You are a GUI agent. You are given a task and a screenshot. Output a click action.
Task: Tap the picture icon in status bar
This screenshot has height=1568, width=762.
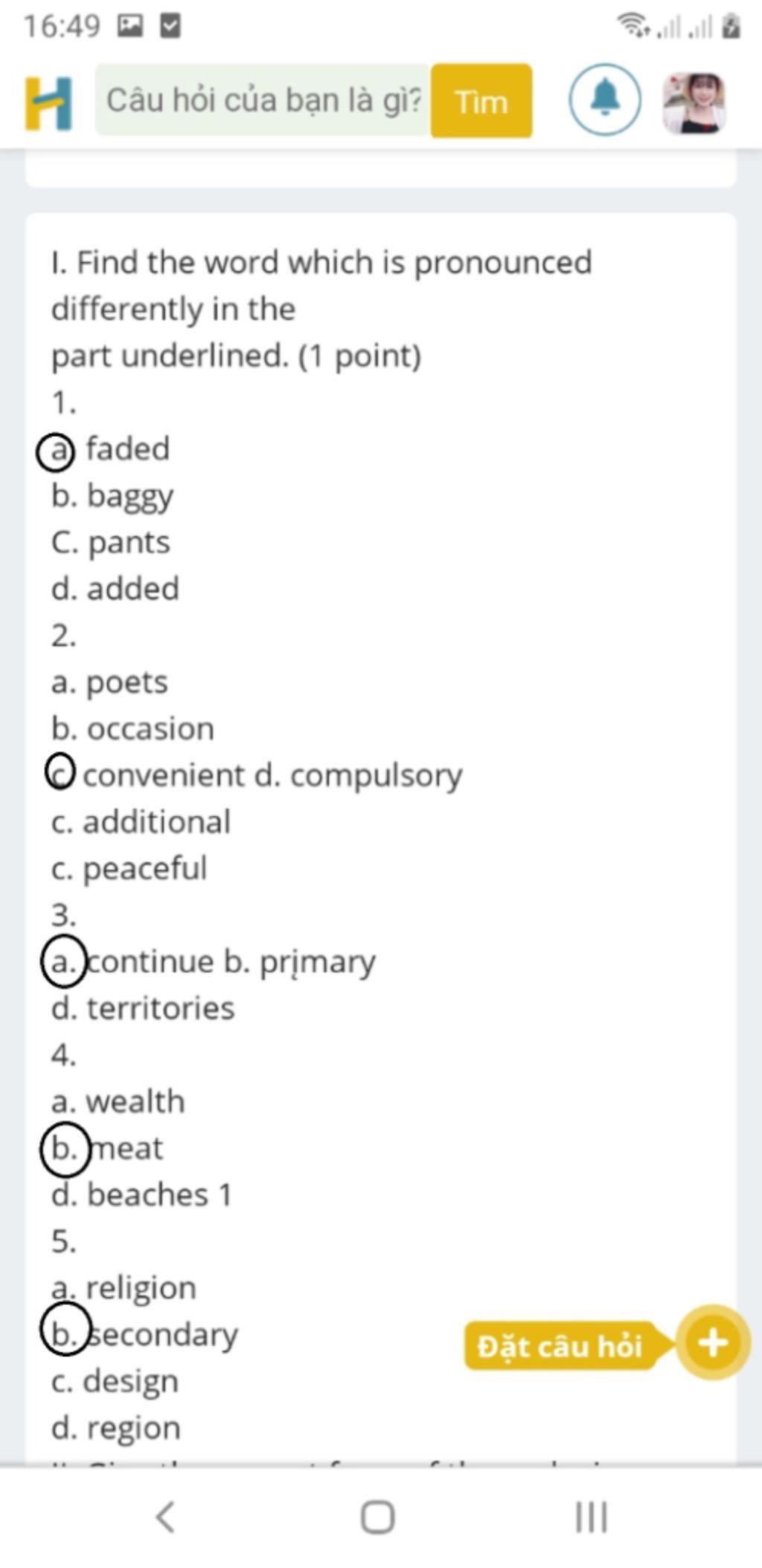tap(130, 27)
